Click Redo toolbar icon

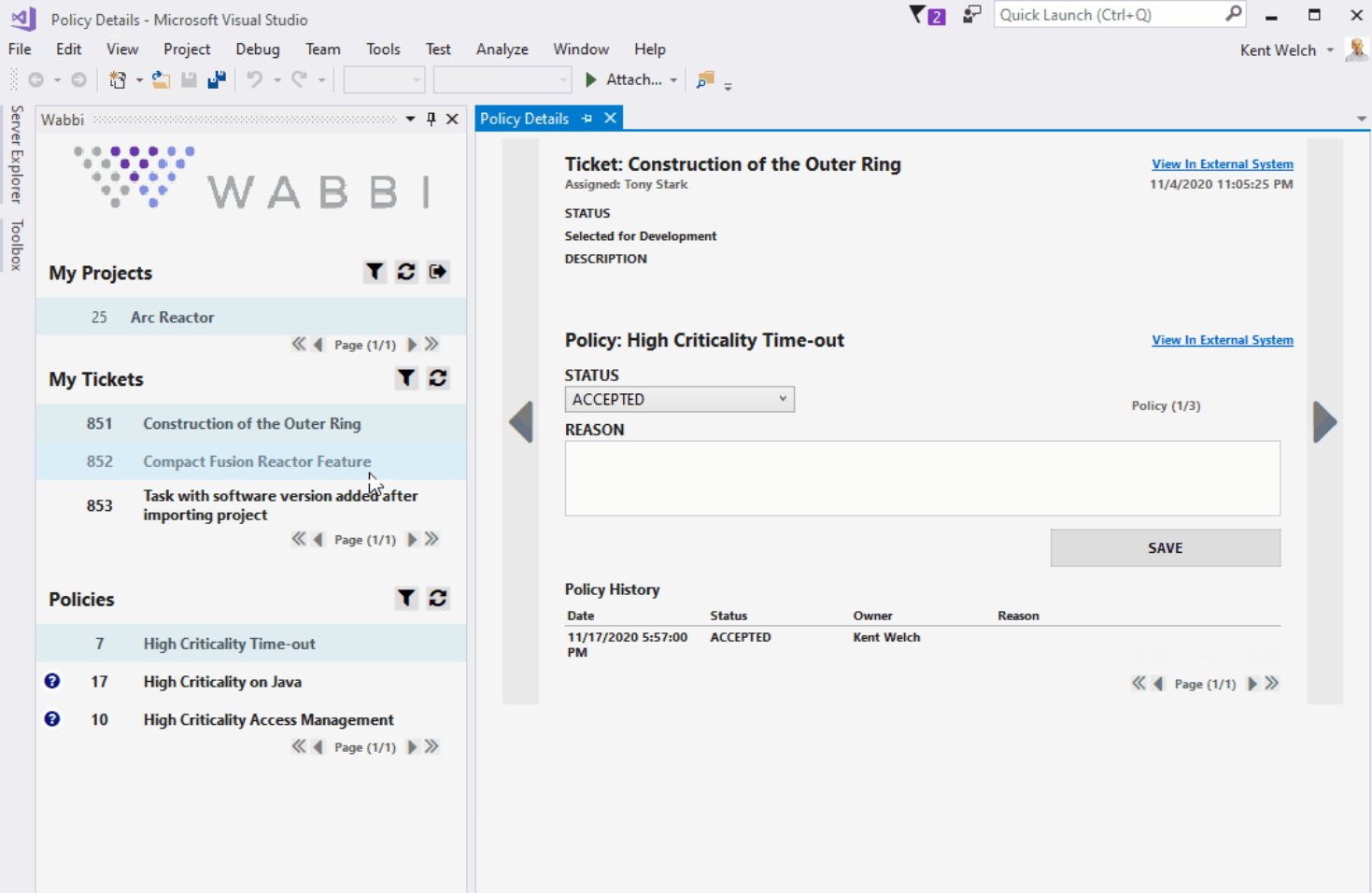point(299,80)
